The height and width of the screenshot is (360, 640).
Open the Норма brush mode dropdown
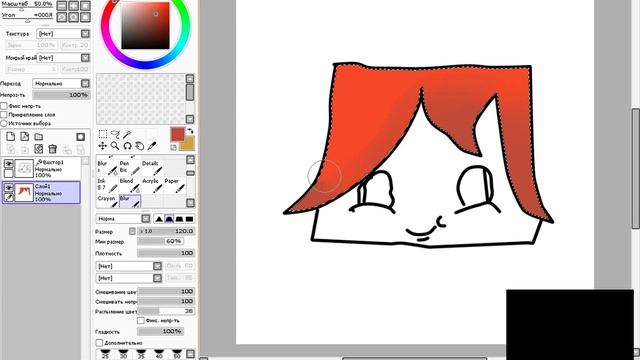[123, 219]
